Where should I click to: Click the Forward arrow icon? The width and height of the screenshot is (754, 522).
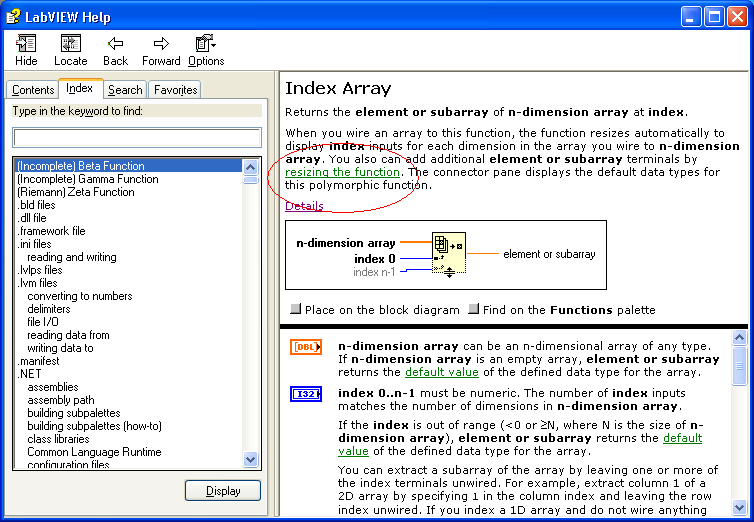[161, 44]
